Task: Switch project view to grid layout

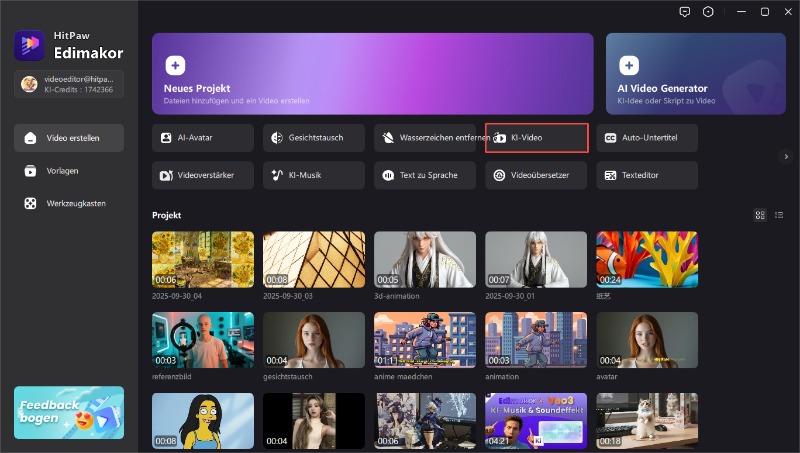Action: [x=760, y=215]
